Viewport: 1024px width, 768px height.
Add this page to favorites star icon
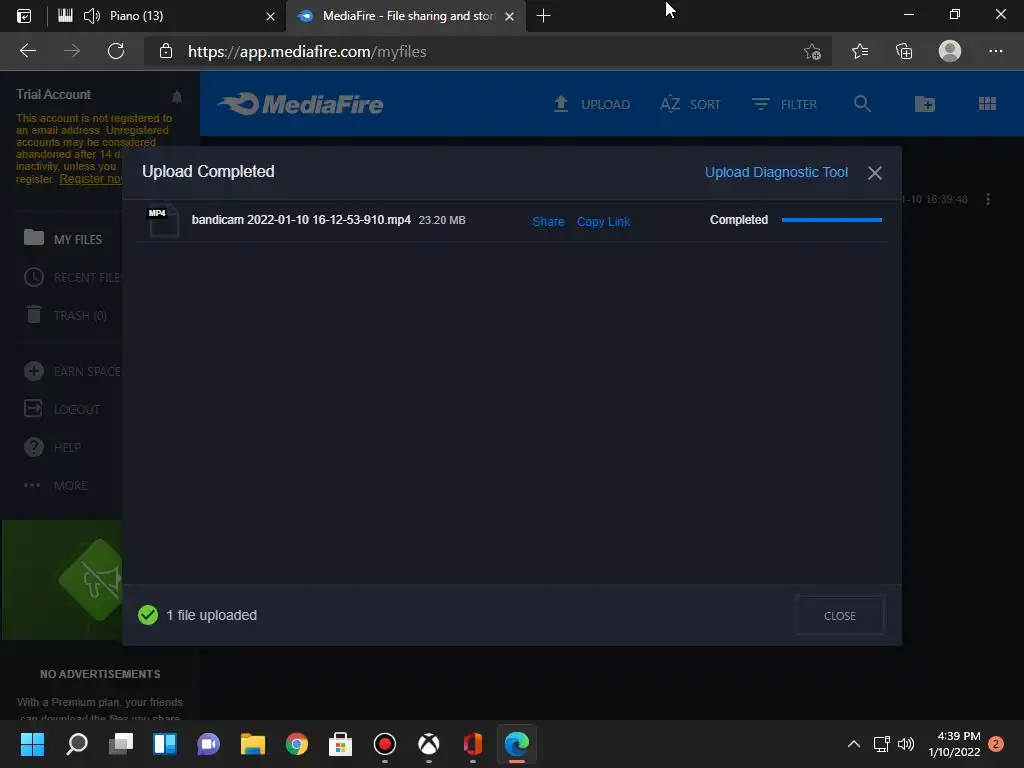pyautogui.click(x=812, y=51)
